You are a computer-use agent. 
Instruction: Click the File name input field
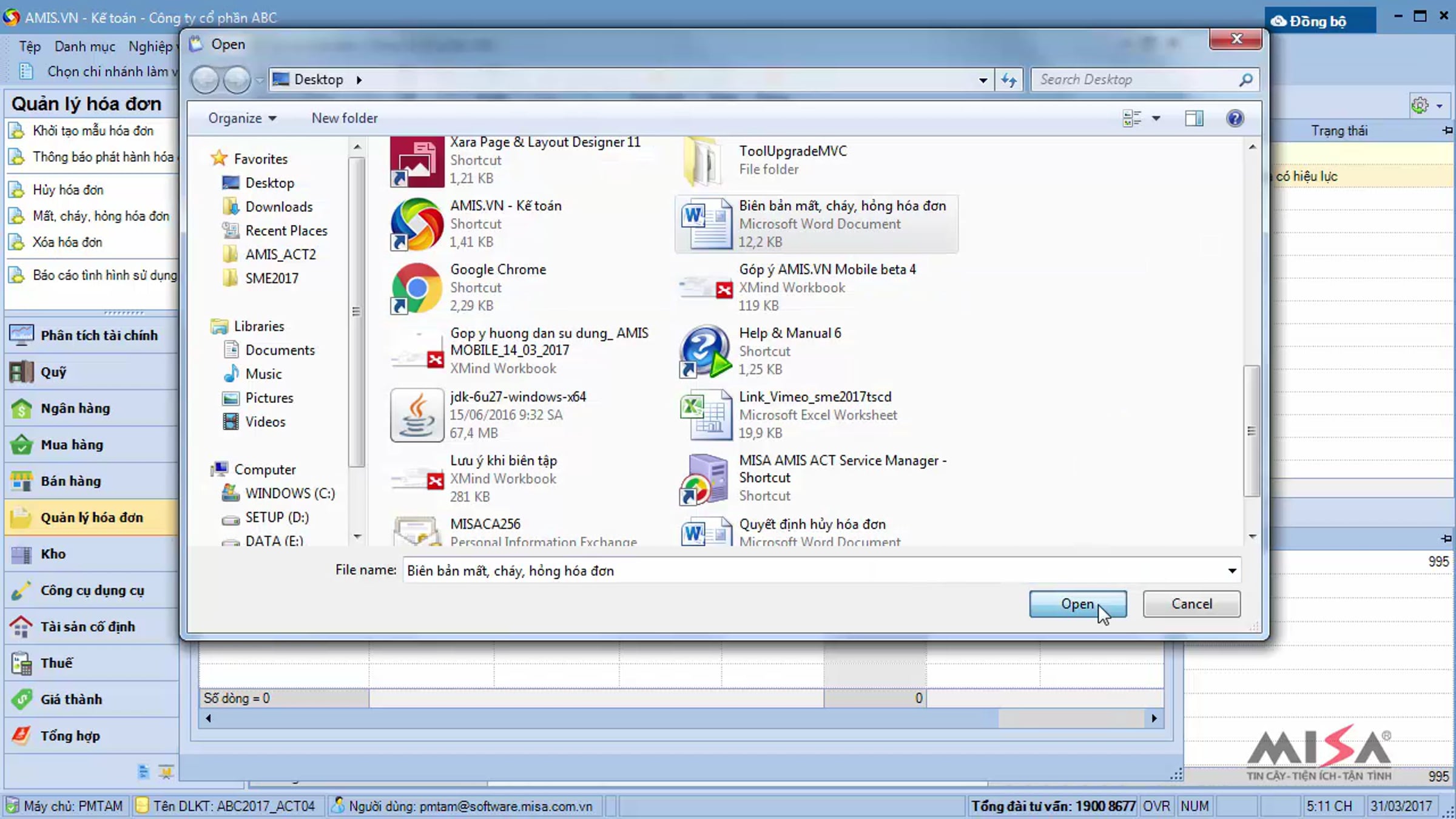point(822,571)
